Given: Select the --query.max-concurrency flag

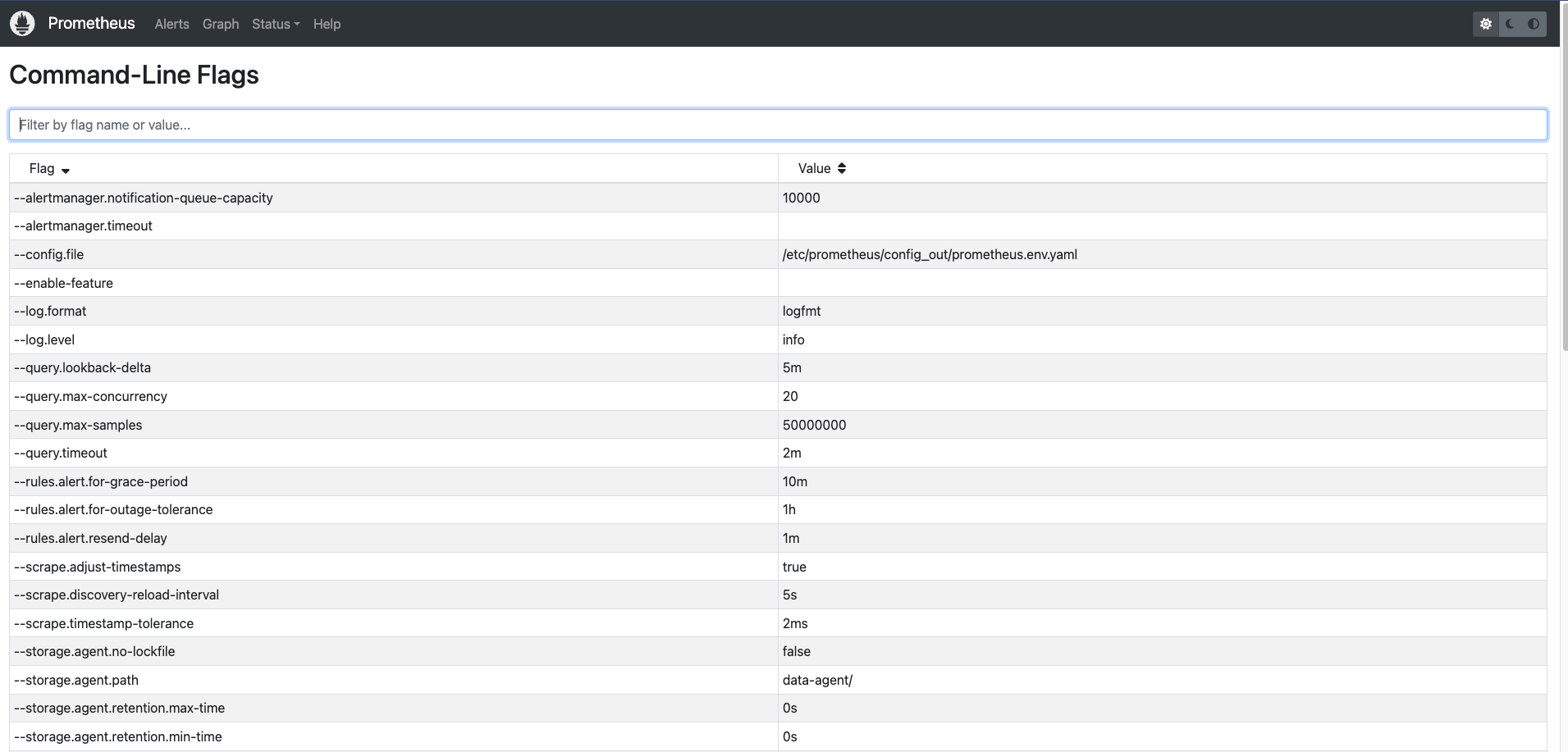Looking at the screenshot, I should (90, 396).
